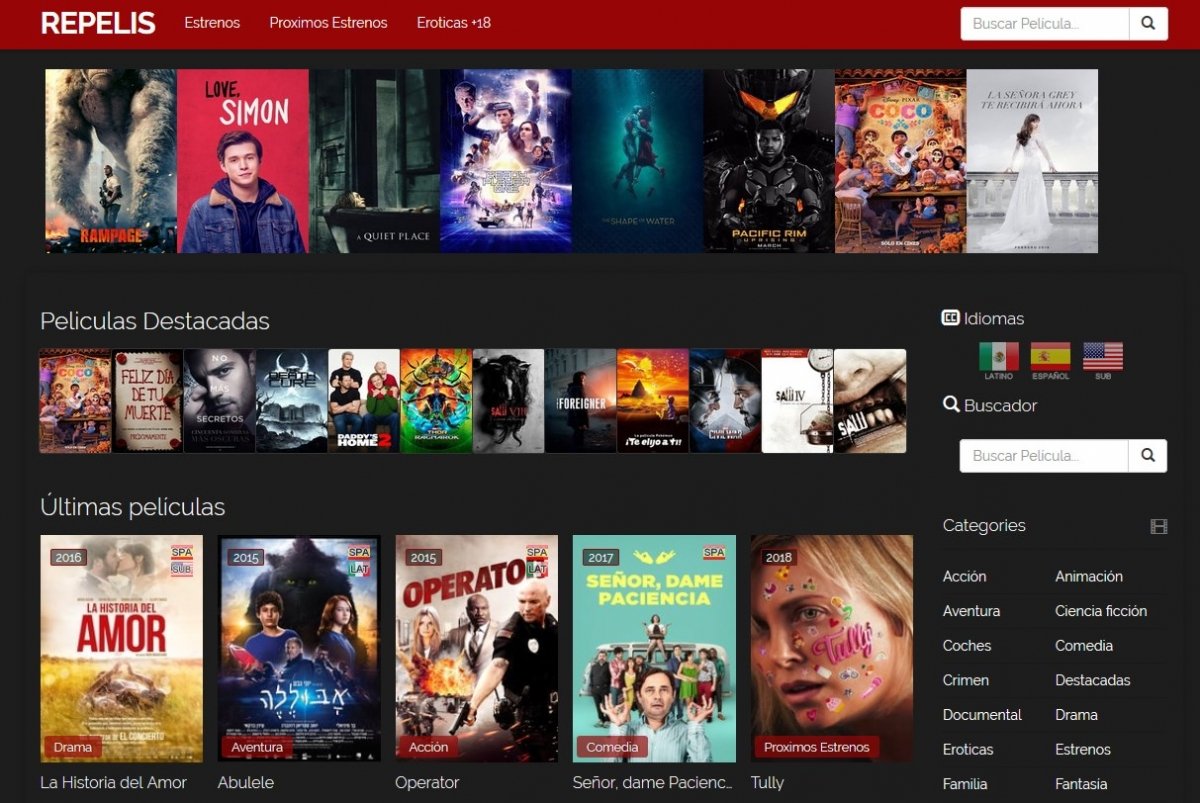This screenshot has height=803, width=1200.
Task: Open the Acción category
Action: 965,576
